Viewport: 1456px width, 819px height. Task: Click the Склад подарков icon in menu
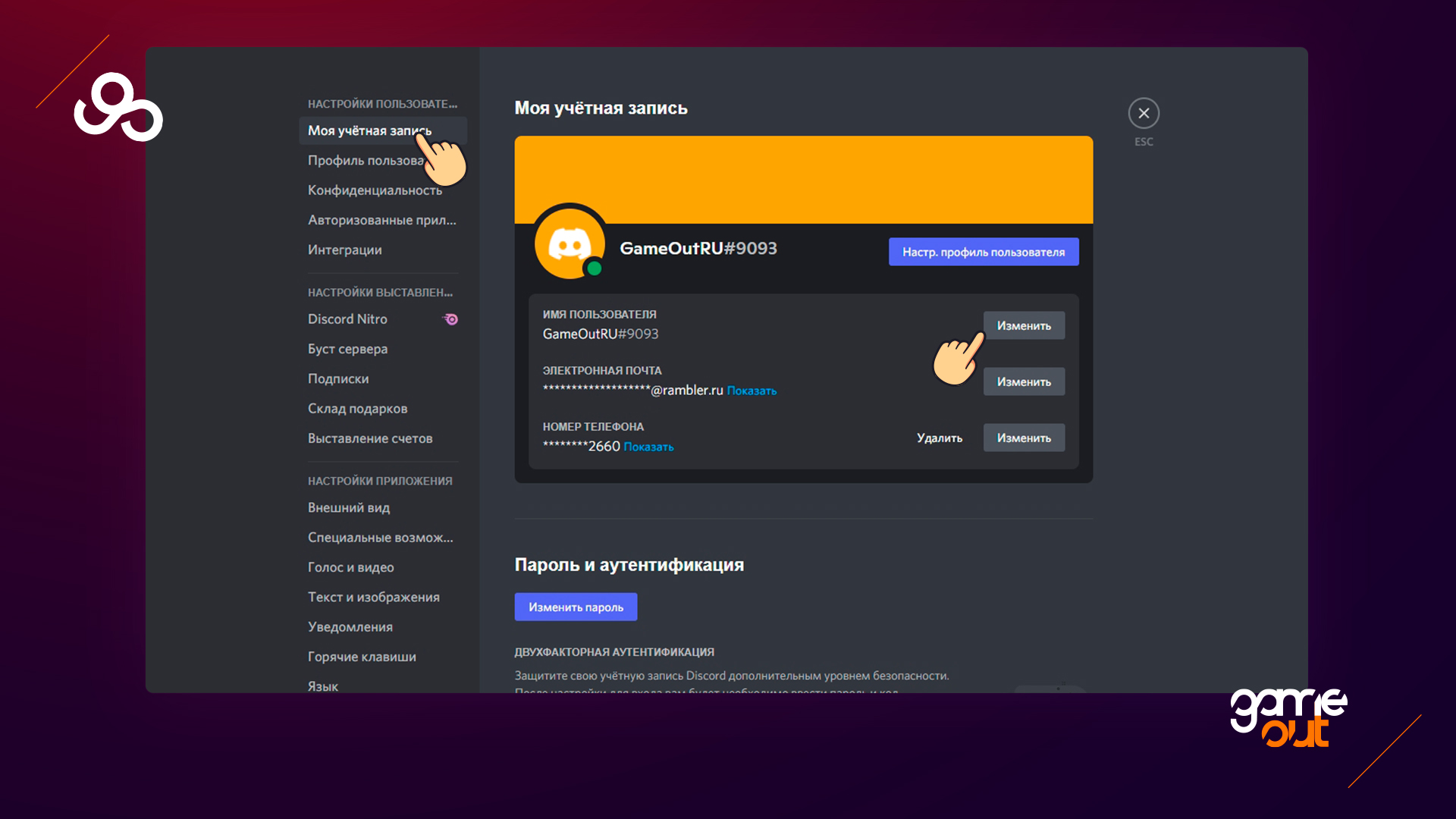[357, 408]
